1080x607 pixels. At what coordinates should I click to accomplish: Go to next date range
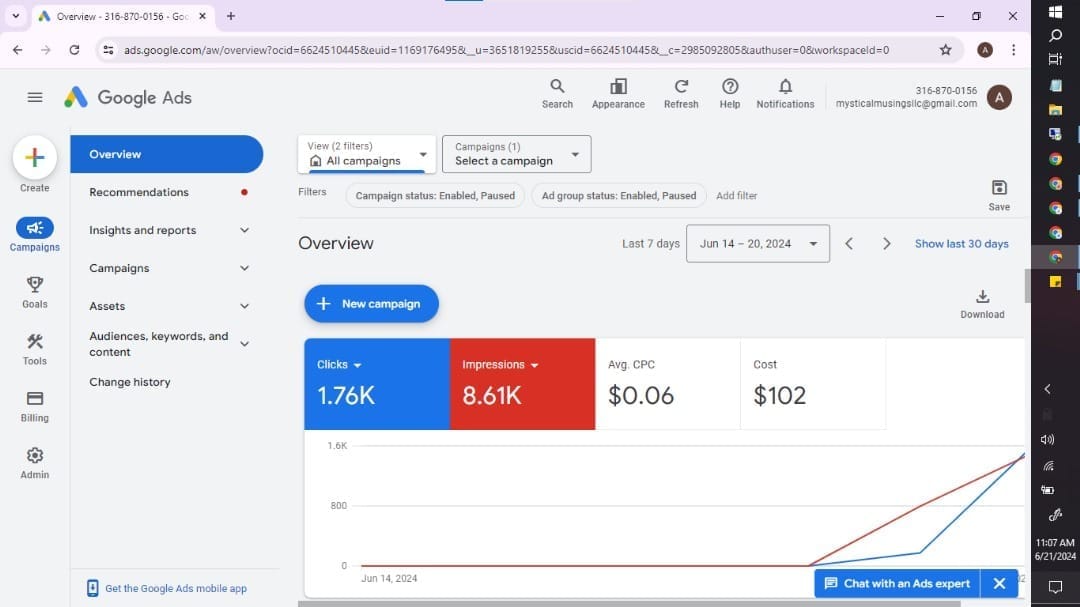click(886, 243)
